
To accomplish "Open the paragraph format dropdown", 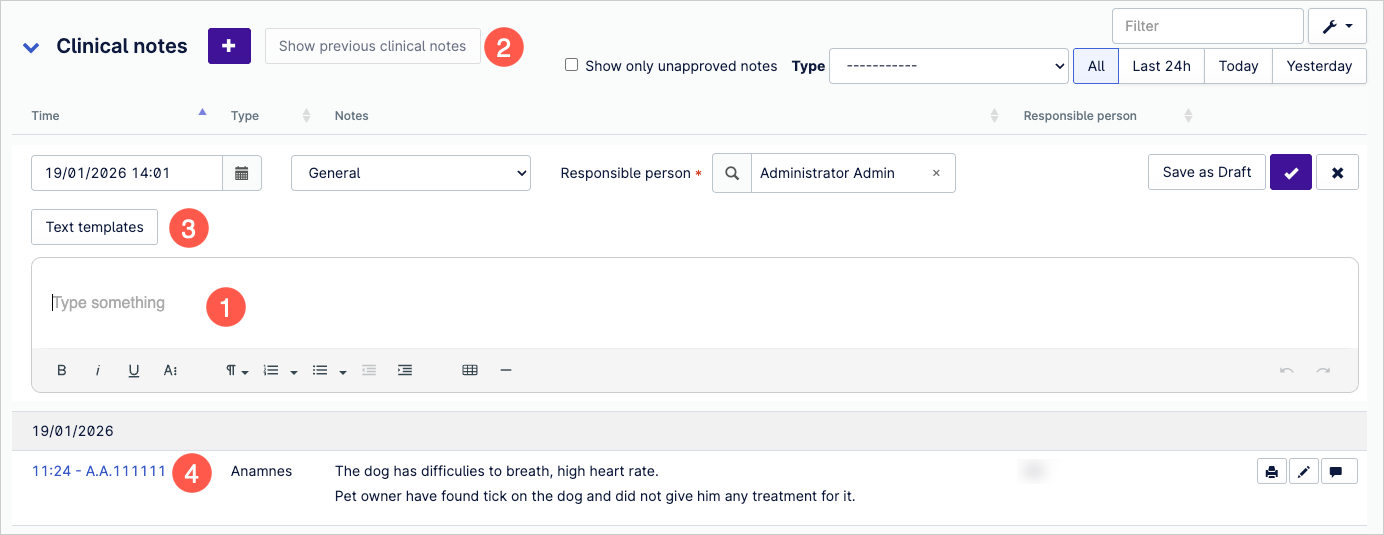I will [x=237, y=370].
